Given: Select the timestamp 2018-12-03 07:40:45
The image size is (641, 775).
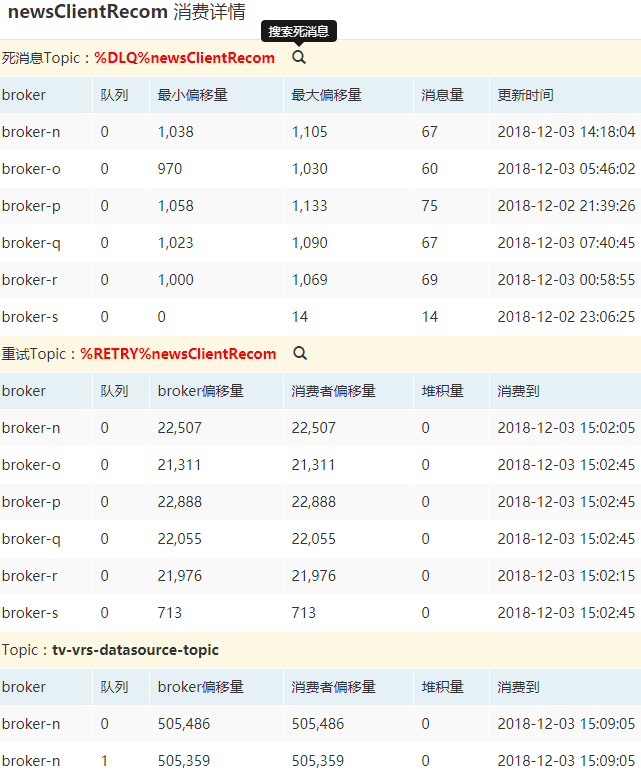Looking at the screenshot, I should click(566, 243).
